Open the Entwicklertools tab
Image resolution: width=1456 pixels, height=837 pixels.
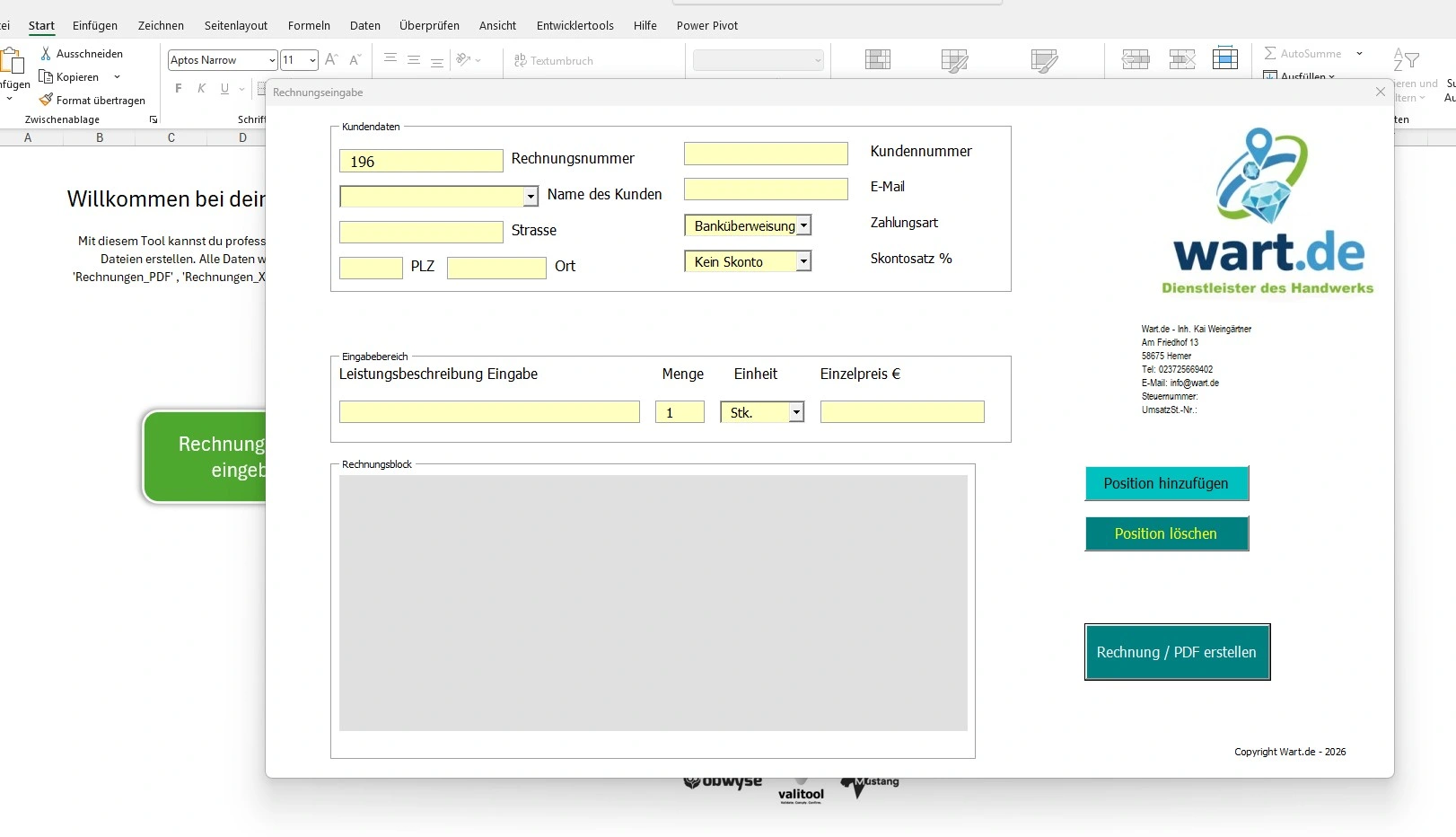pyautogui.click(x=575, y=26)
